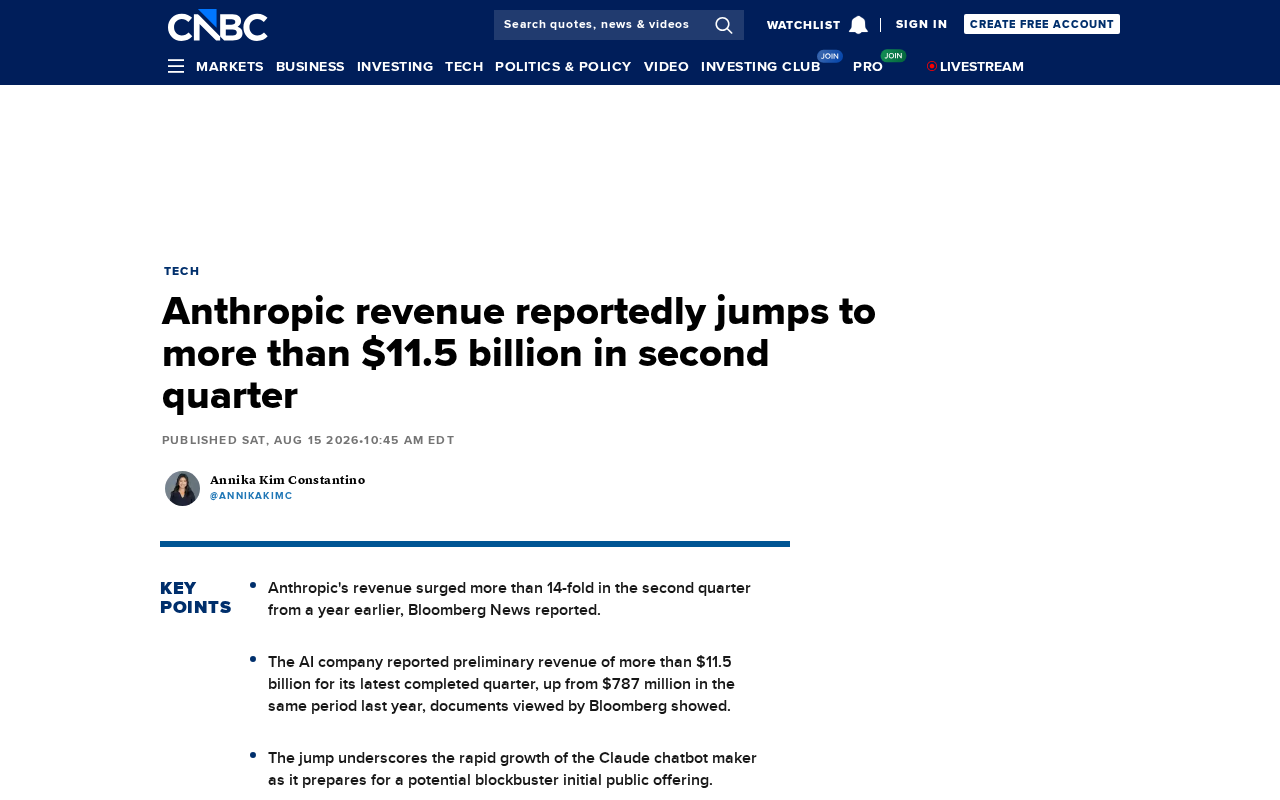
Task: Open the Business section
Action: tap(310, 66)
